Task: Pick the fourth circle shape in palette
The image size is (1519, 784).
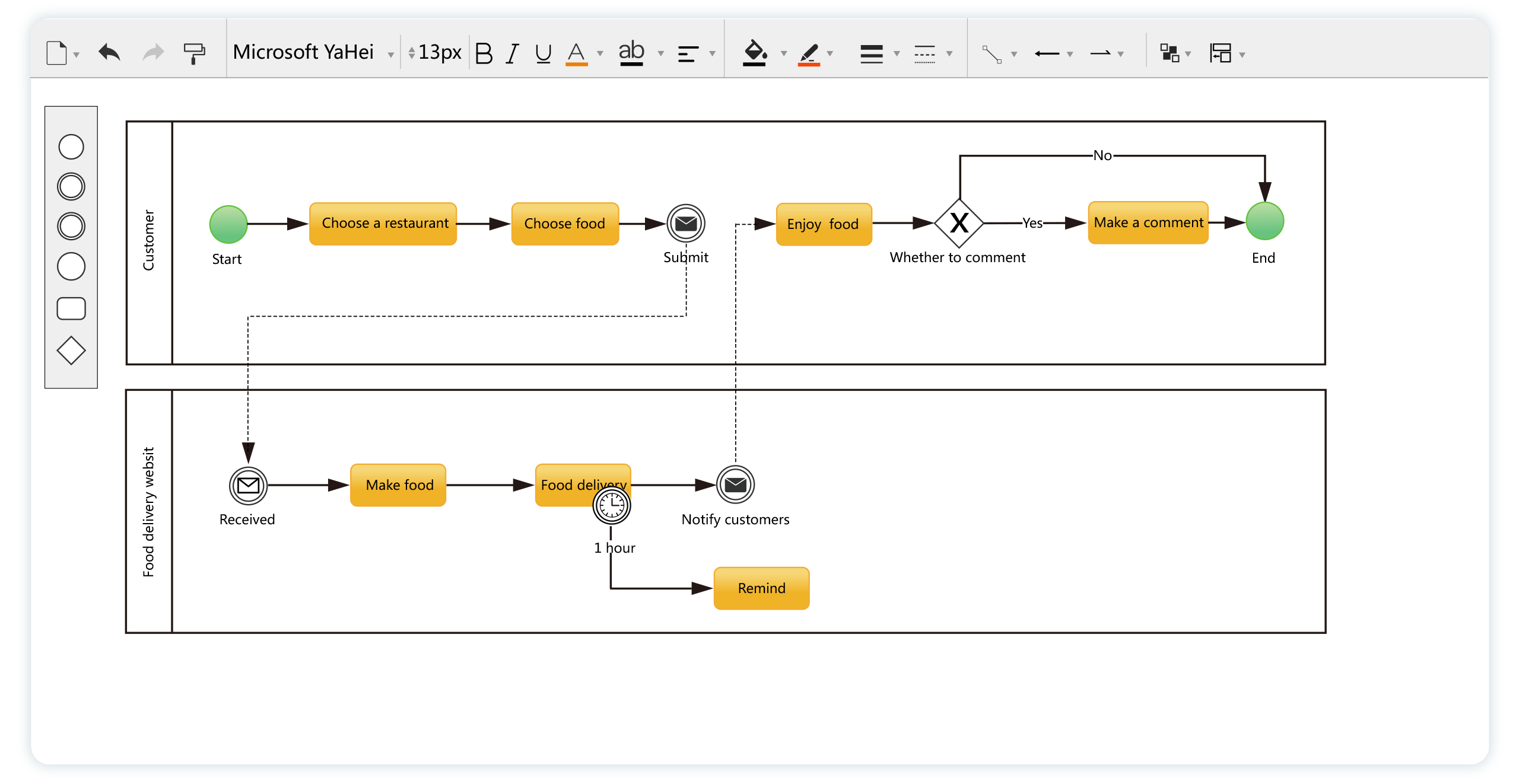Action: coord(71,266)
